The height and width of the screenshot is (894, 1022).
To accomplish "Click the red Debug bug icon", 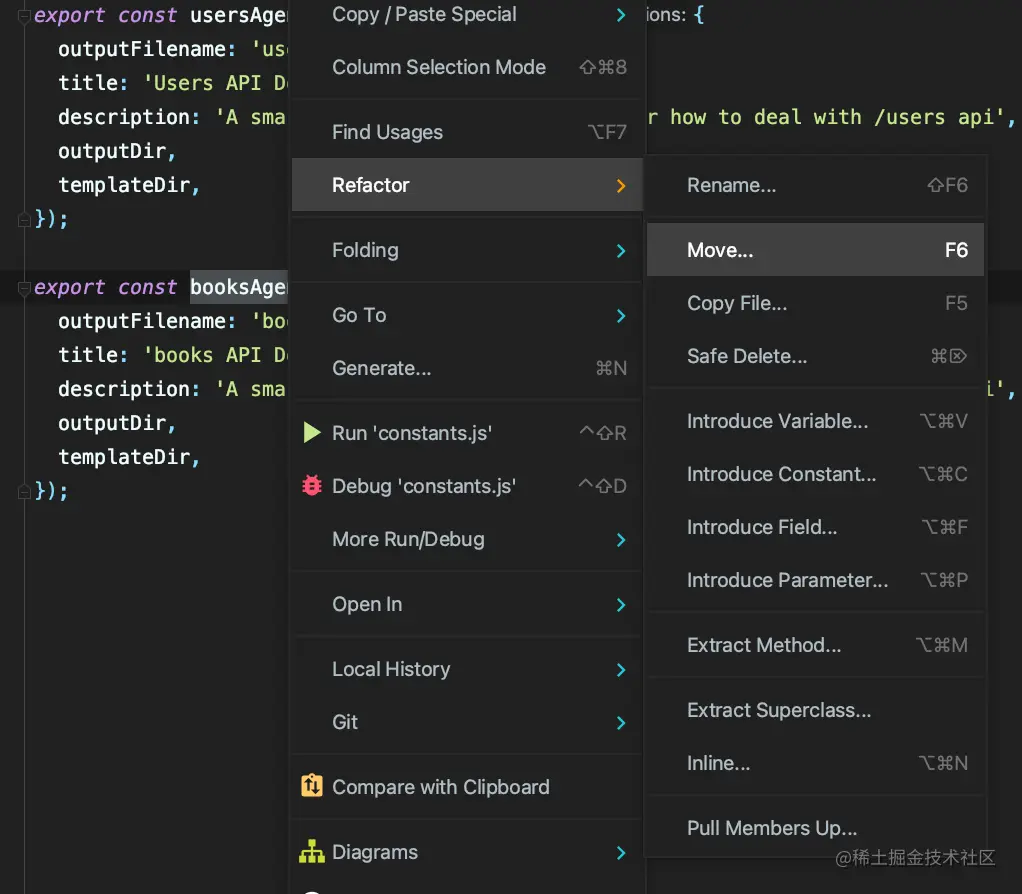I will coord(312,485).
